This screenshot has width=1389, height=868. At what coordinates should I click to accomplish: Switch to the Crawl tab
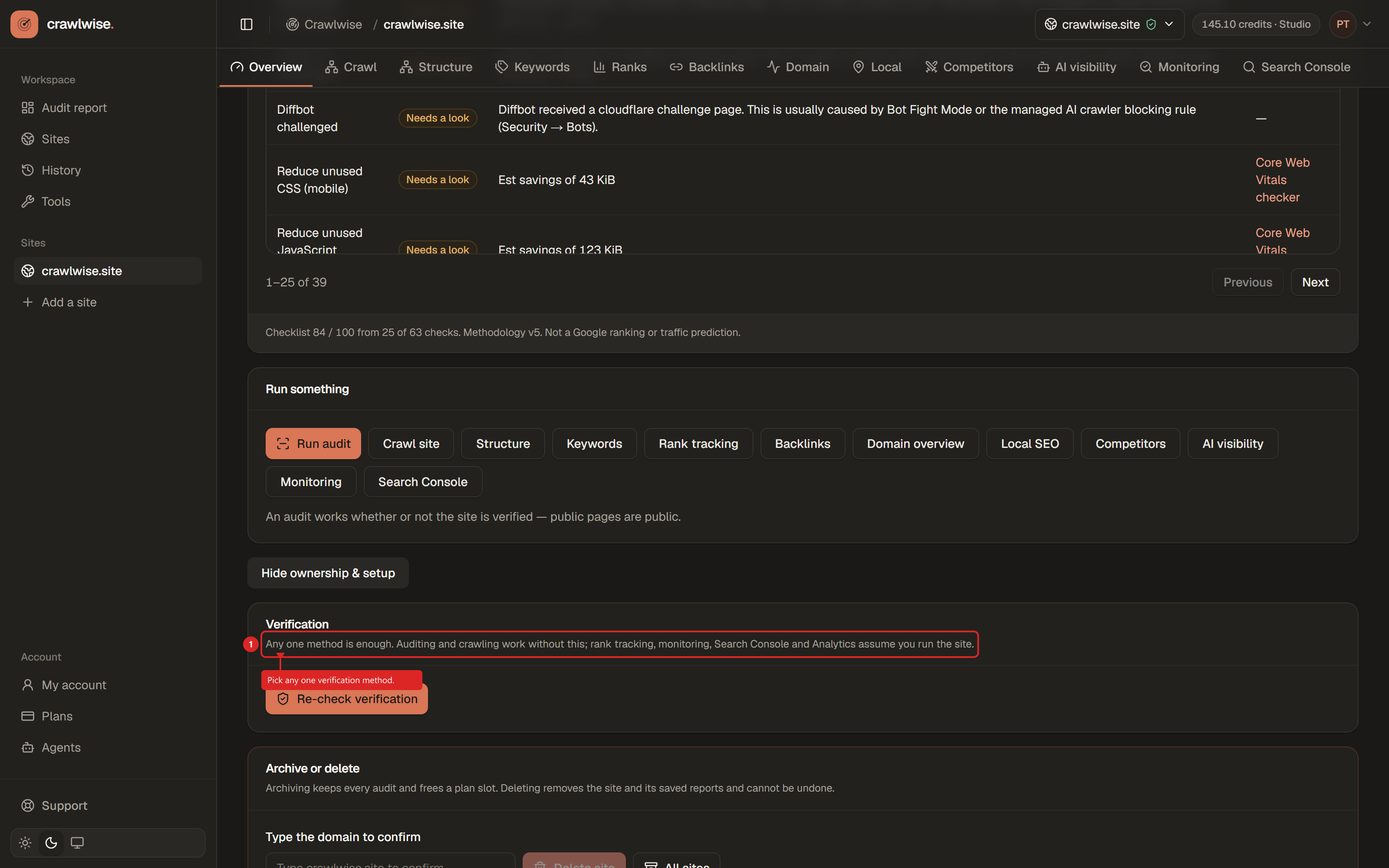[x=351, y=67]
